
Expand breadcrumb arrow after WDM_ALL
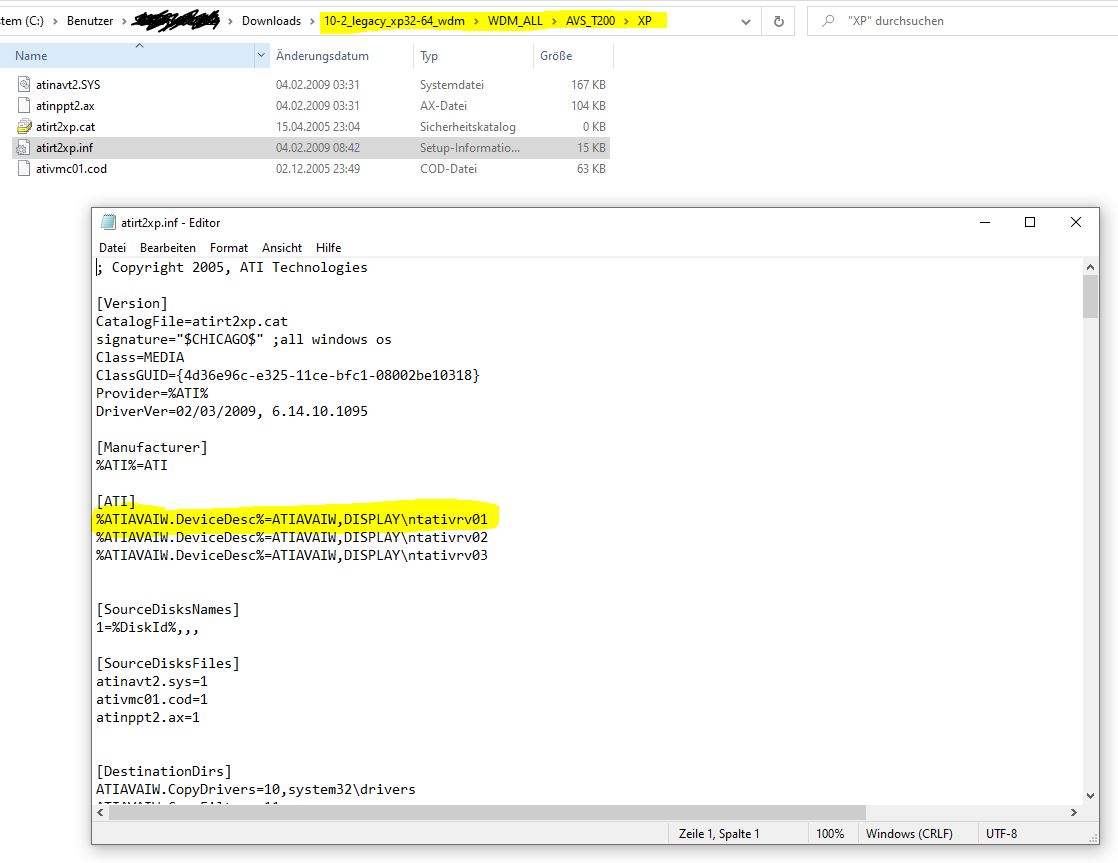[x=554, y=21]
